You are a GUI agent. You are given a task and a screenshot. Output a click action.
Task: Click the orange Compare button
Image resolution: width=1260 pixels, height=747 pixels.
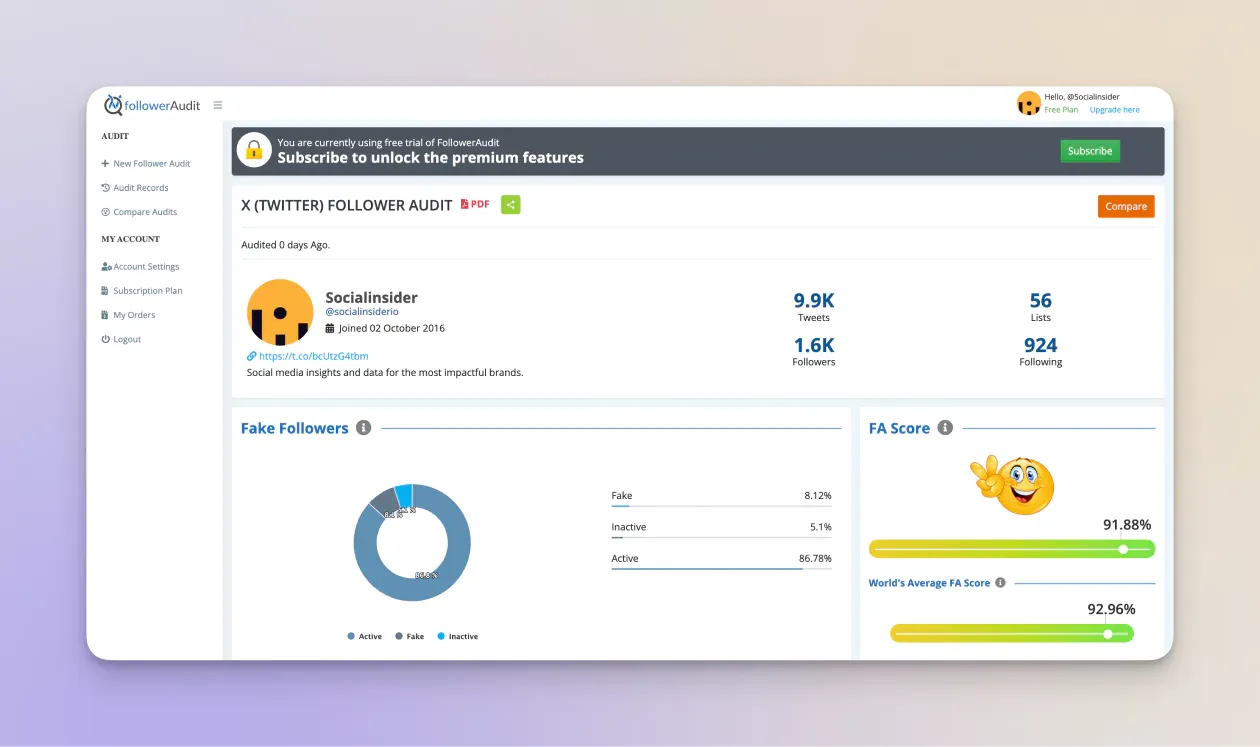[x=1126, y=206]
